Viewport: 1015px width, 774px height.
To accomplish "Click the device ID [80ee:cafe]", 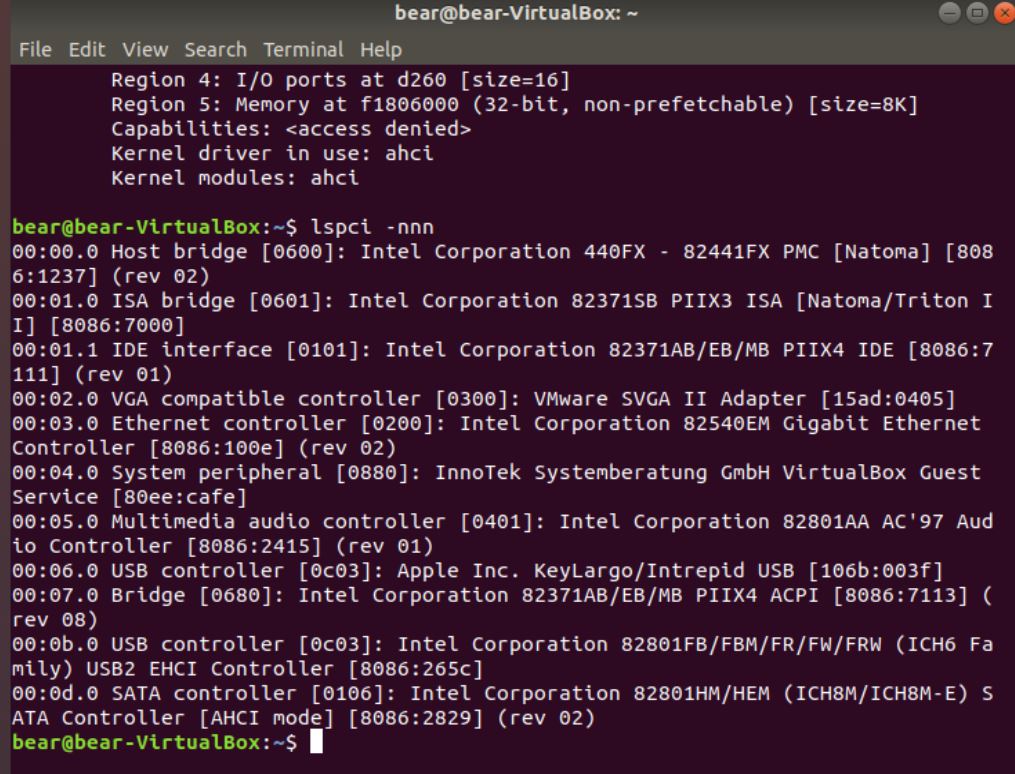I will pyautogui.click(x=179, y=497).
